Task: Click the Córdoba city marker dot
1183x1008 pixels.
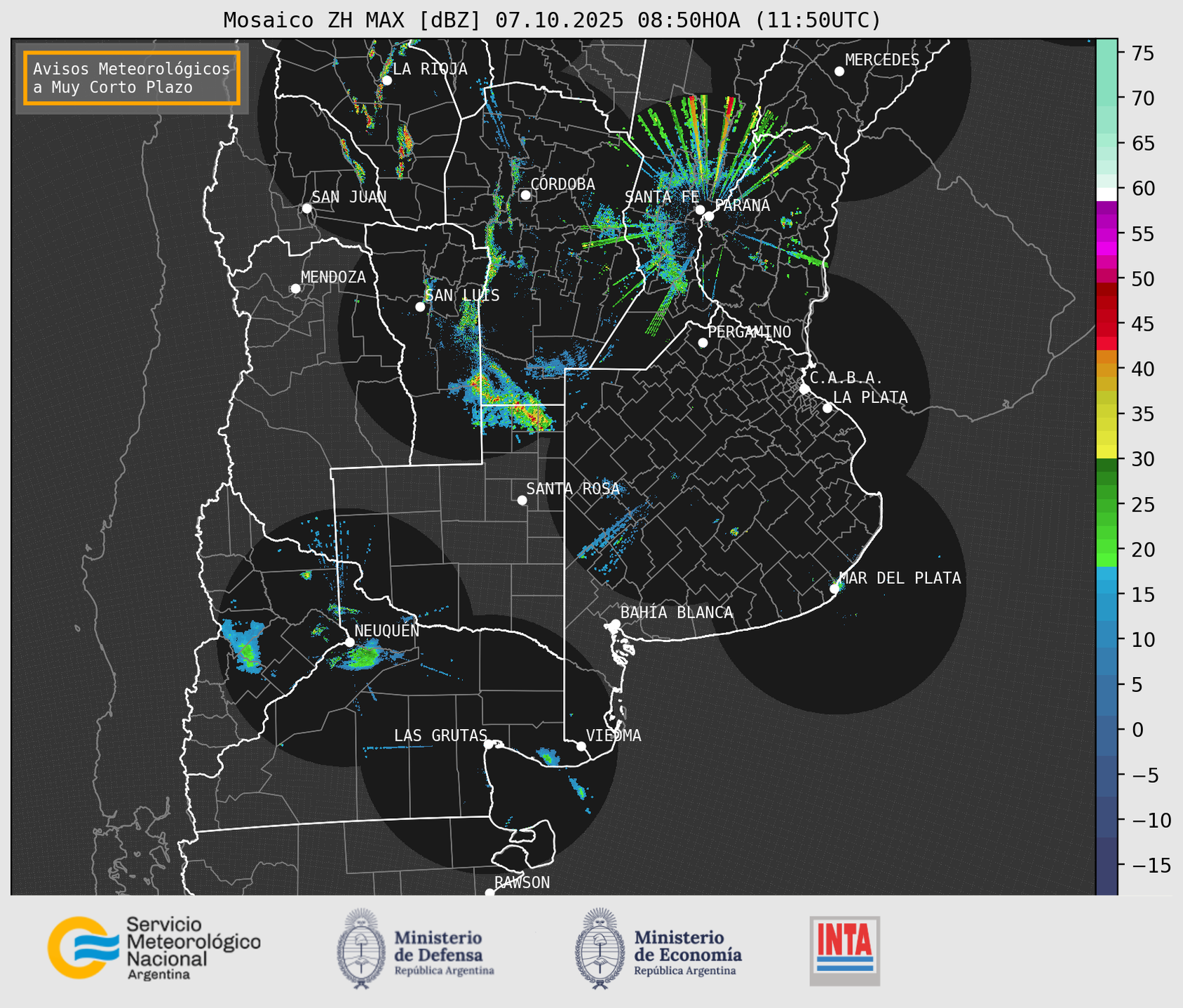Action: [x=525, y=195]
